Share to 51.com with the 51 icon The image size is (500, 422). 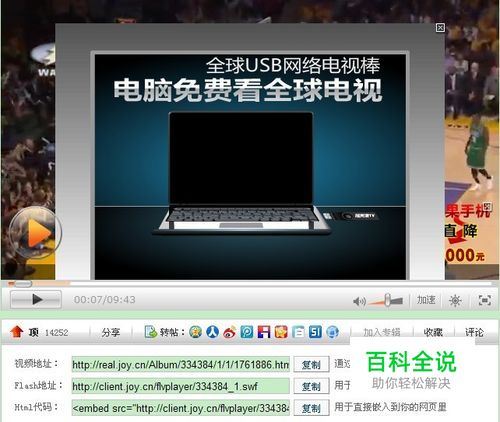tap(315, 332)
